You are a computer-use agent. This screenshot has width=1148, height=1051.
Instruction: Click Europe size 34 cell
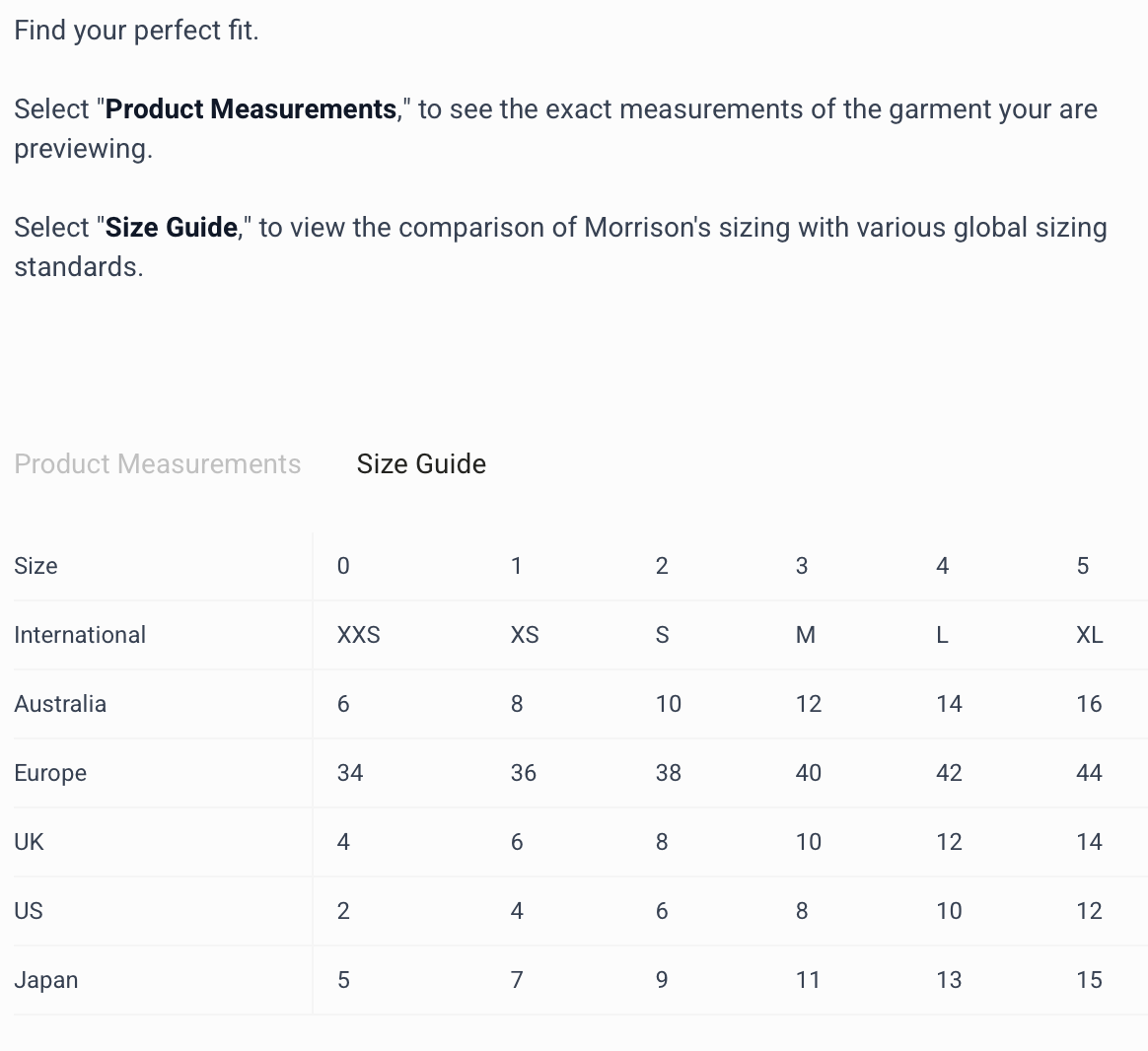pyautogui.click(x=350, y=773)
